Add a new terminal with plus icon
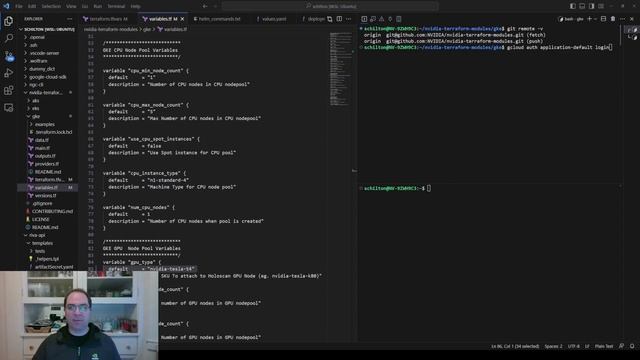This screenshot has height=360, width=640. point(589,19)
